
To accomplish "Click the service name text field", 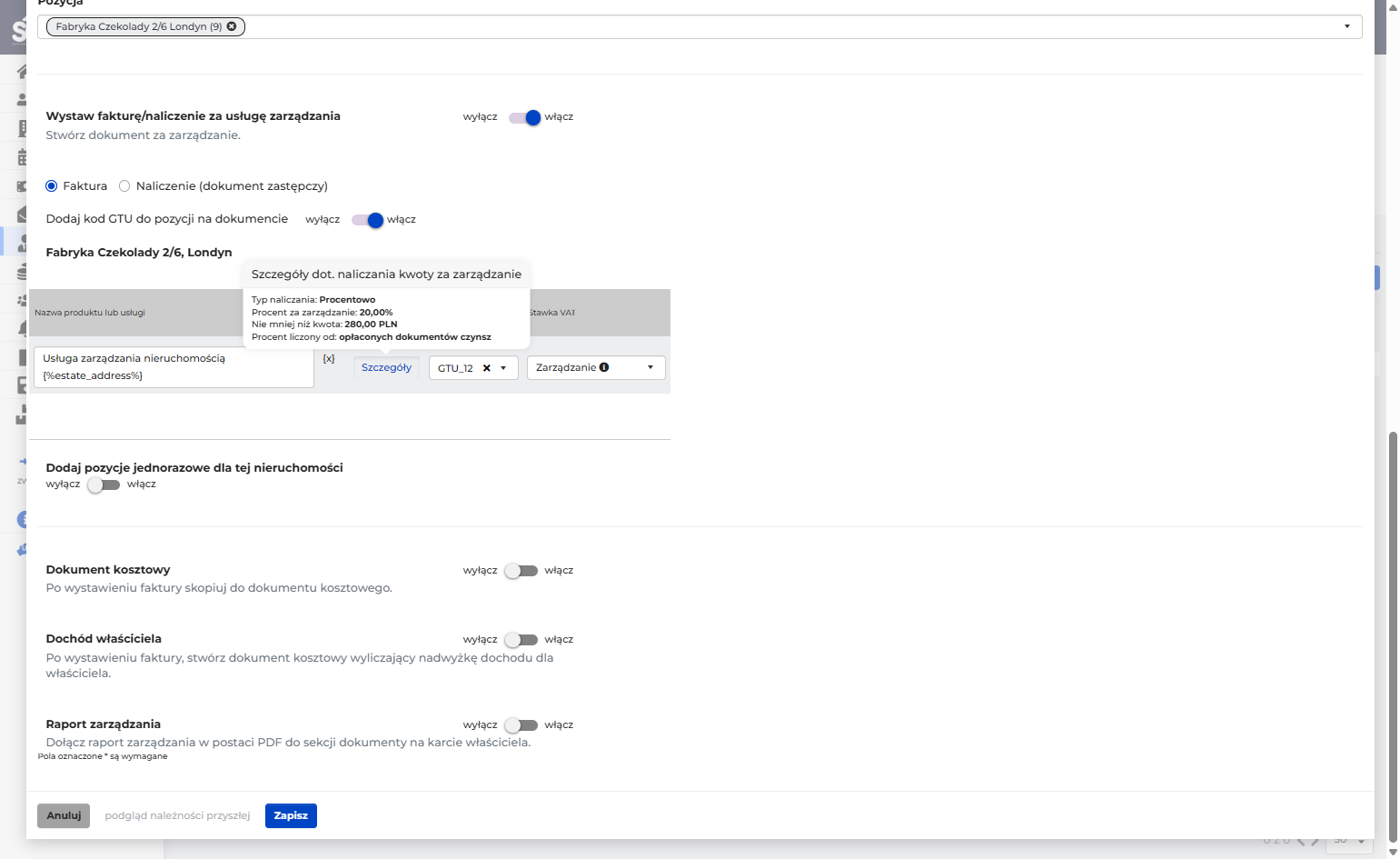I will 174,367.
